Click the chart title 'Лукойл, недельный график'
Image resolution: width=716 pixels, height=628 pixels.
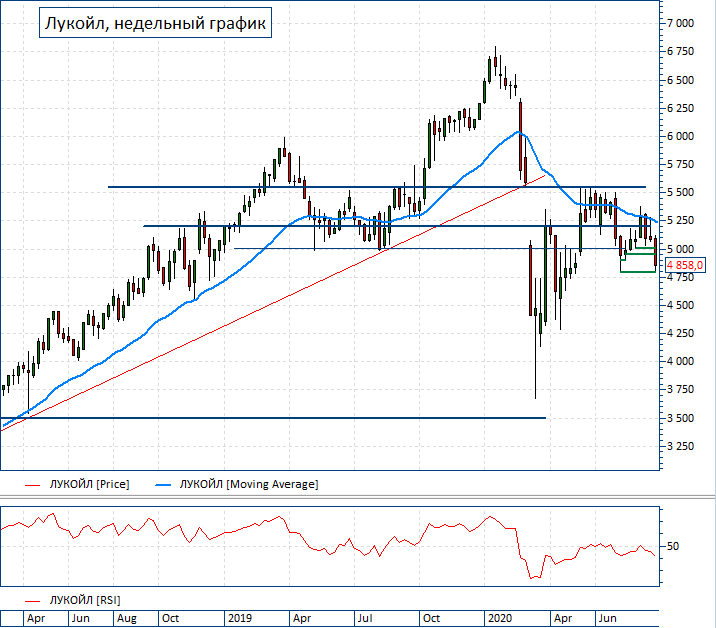pyautogui.click(x=155, y=23)
